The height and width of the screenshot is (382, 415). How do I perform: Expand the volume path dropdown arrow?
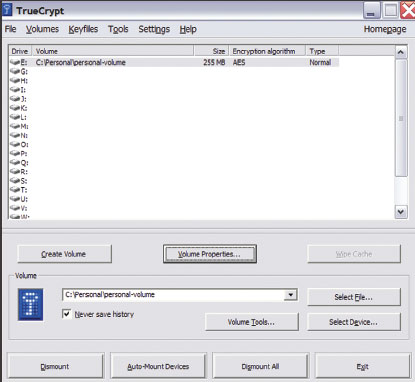pyautogui.click(x=291, y=295)
